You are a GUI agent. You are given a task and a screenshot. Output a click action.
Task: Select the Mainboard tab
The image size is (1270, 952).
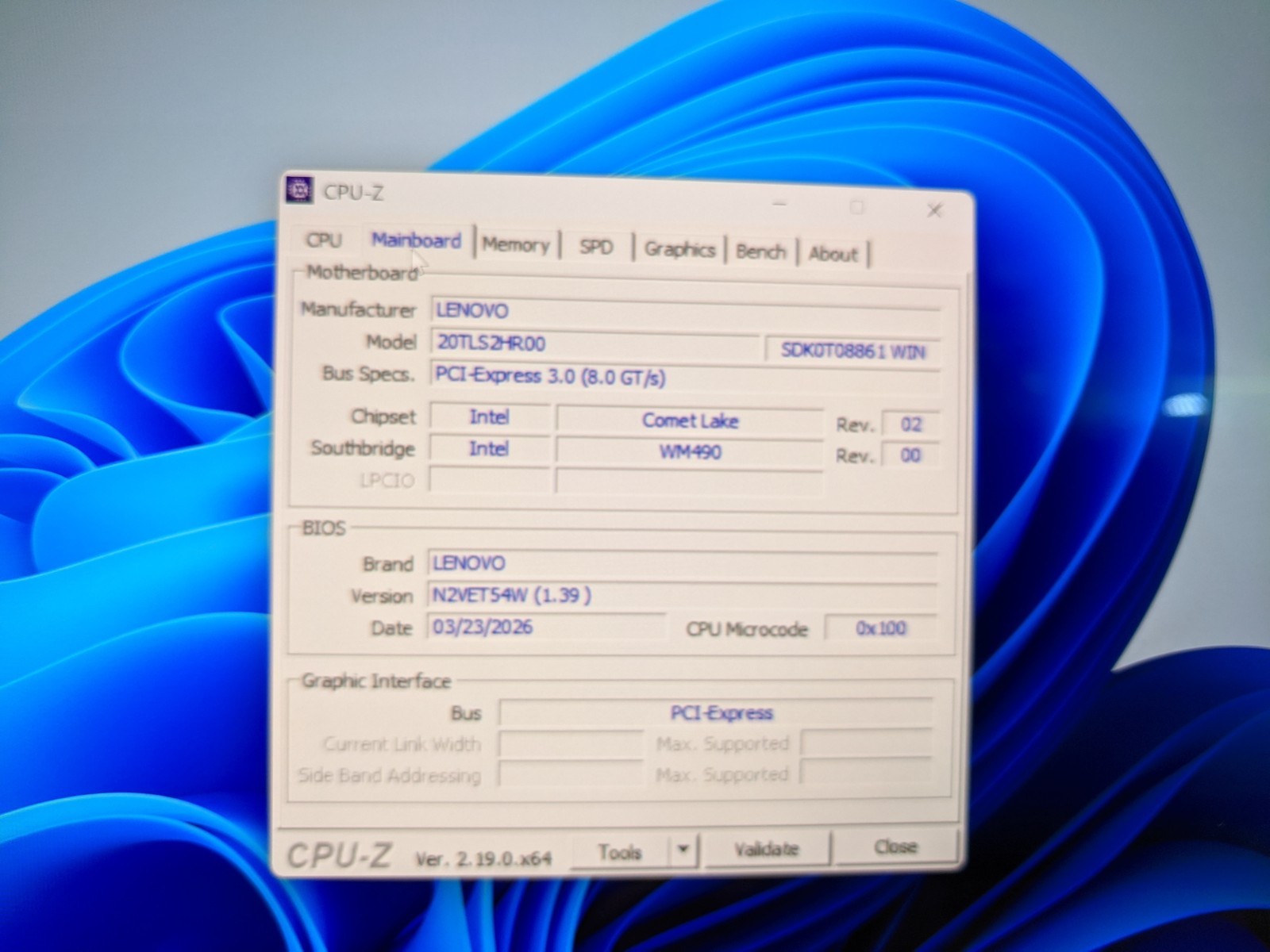(x=416, y=240)
